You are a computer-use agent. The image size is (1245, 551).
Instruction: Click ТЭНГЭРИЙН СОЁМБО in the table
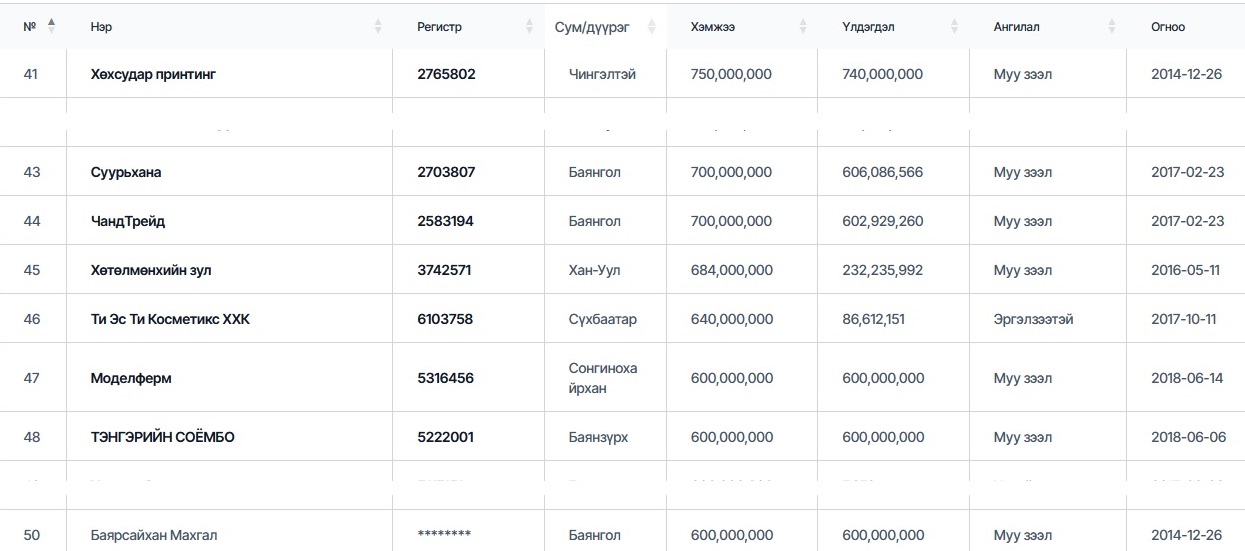click(x=163, y=437)
